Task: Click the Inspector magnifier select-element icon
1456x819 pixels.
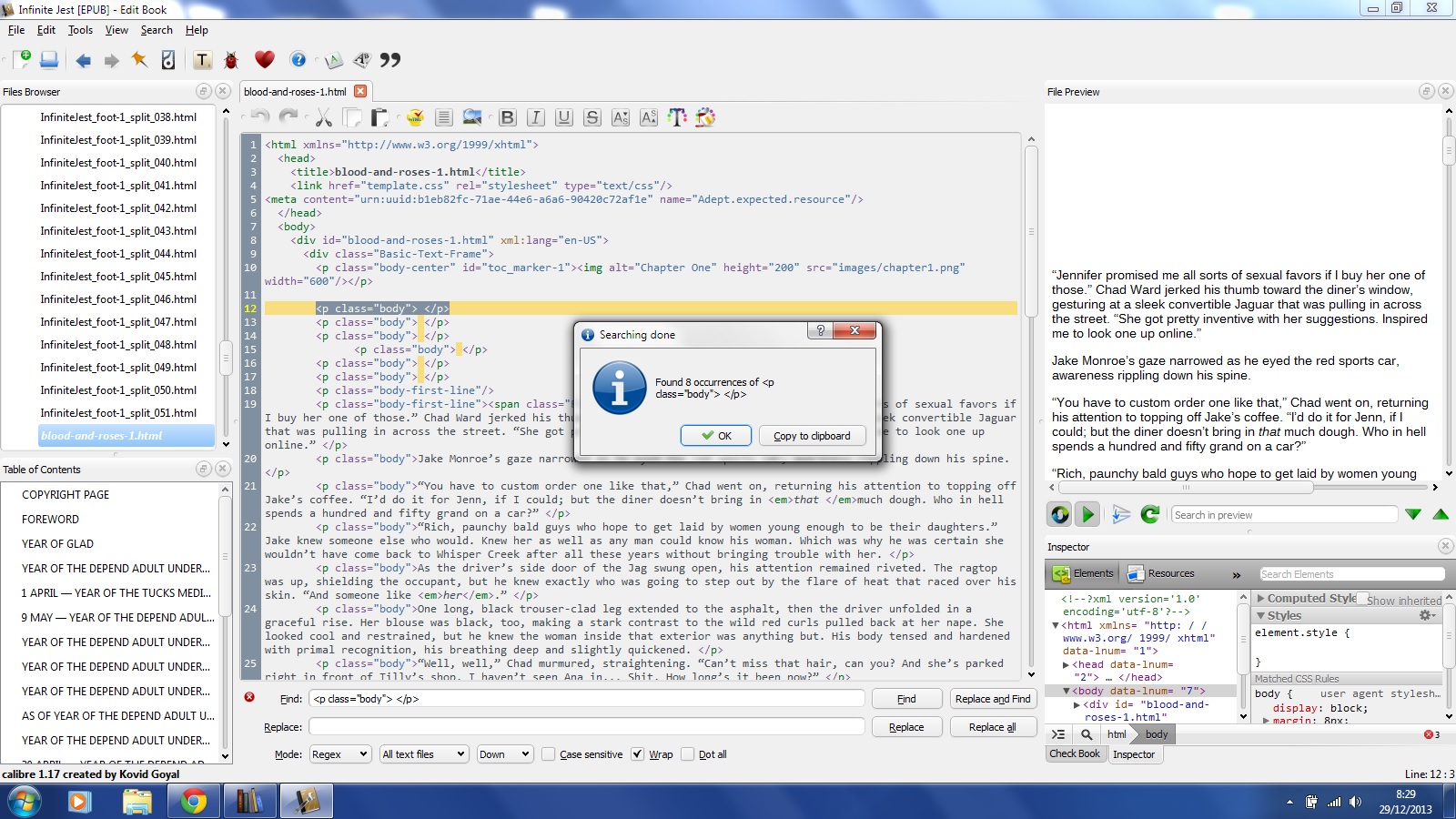Action: (x=1087, y=734)
